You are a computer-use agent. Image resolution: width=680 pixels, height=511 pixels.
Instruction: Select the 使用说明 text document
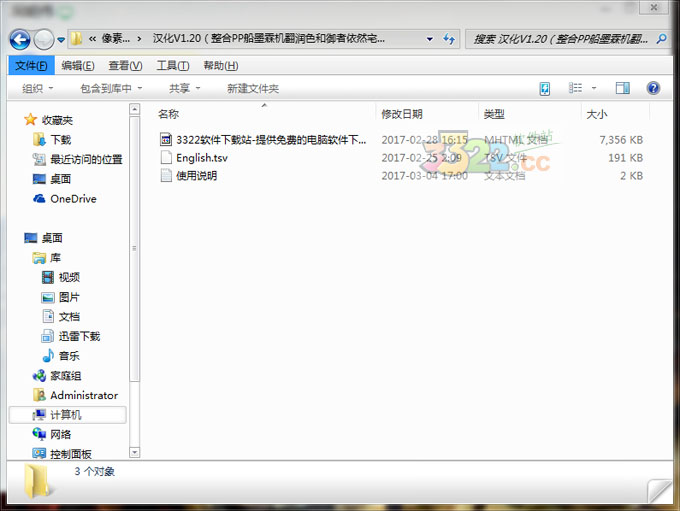click(196, 176)
